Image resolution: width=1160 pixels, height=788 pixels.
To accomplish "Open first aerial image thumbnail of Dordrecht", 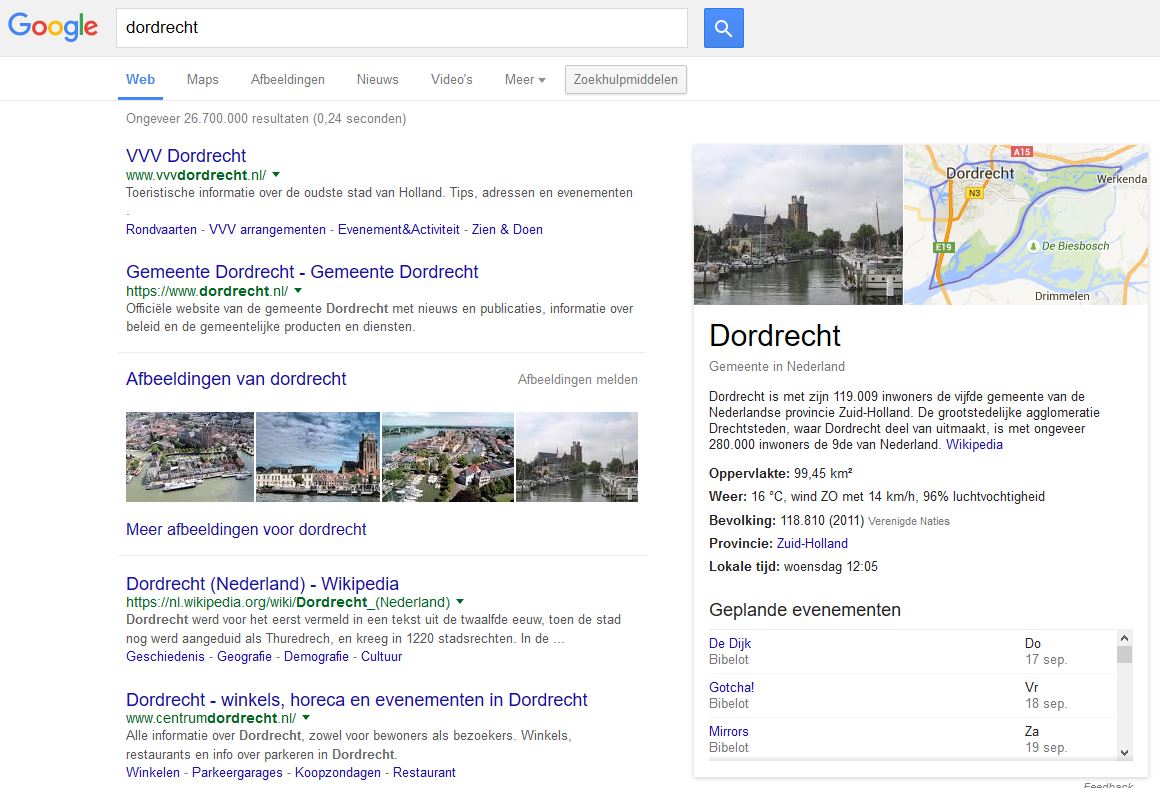I will point(190,457).
